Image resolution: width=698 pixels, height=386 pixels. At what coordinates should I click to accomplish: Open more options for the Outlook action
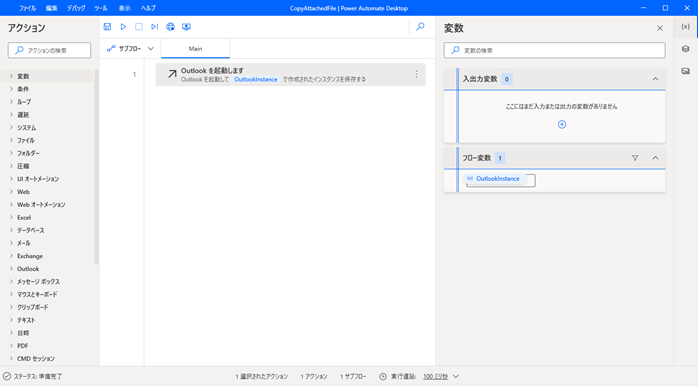click(417, 74)
